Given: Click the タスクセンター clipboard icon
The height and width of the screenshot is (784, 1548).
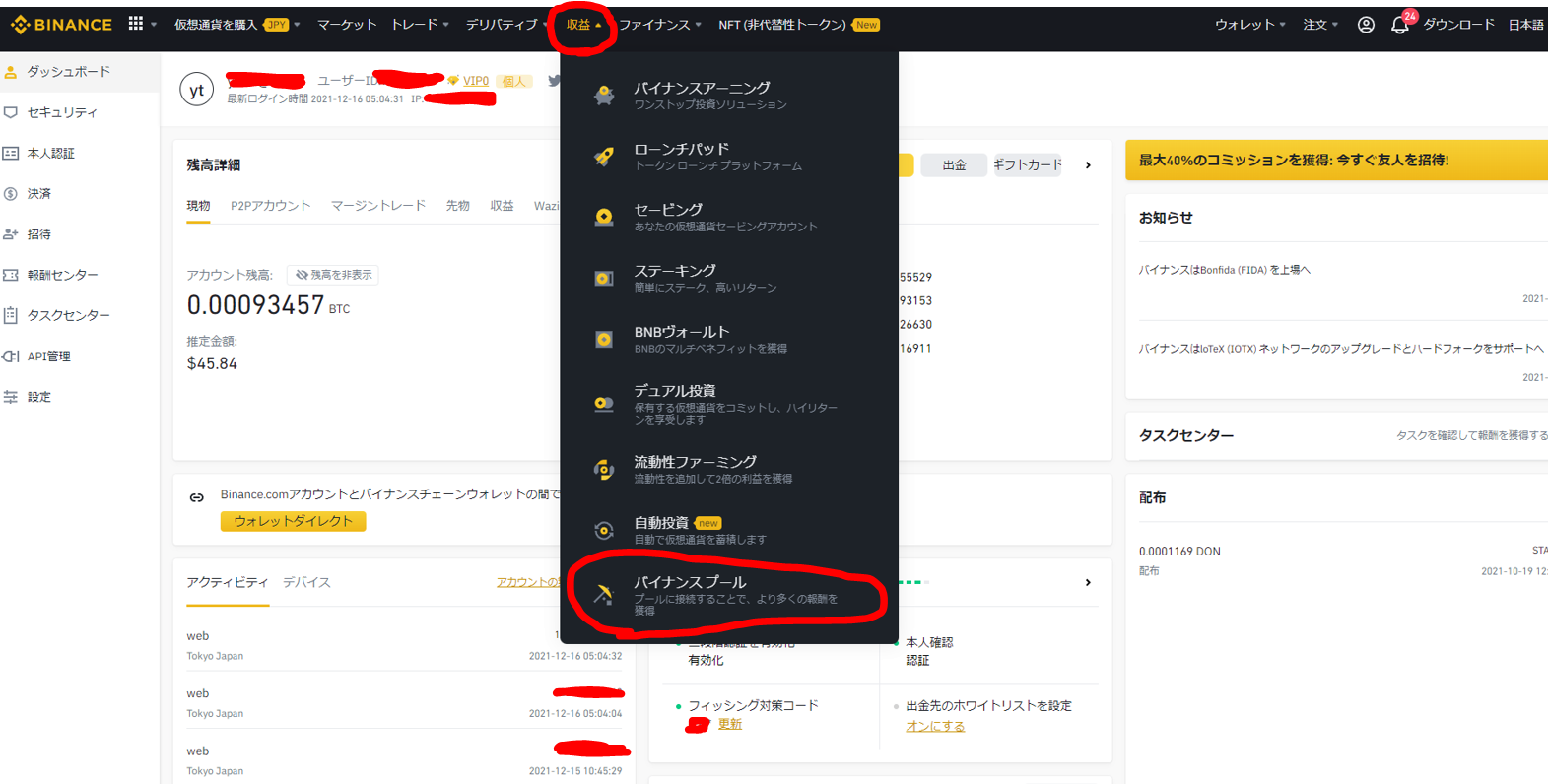Looking at the screenshot, I should (11, 315).
